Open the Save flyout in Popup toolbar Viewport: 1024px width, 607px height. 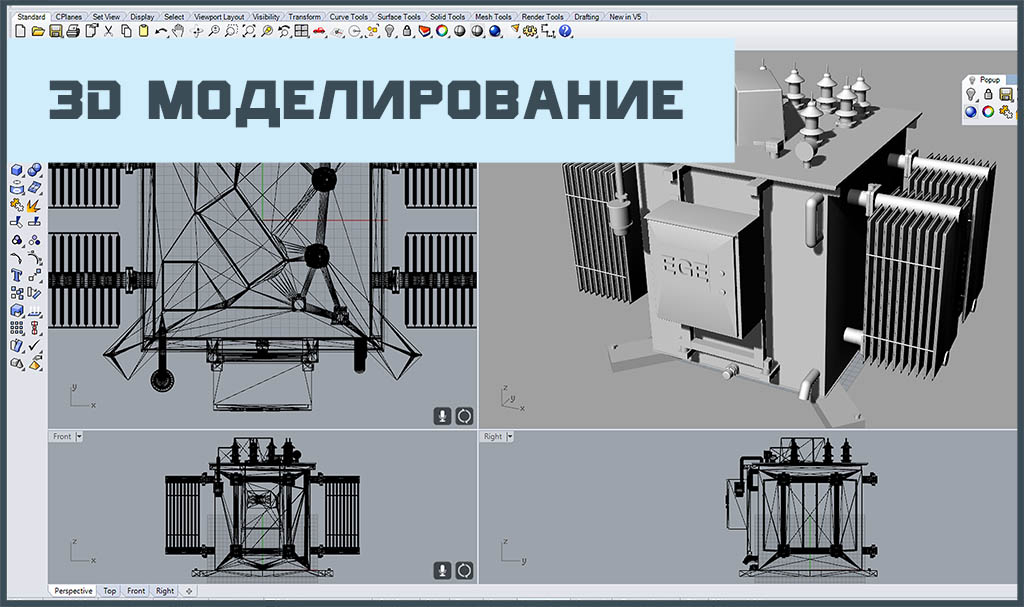(1005, 94)
